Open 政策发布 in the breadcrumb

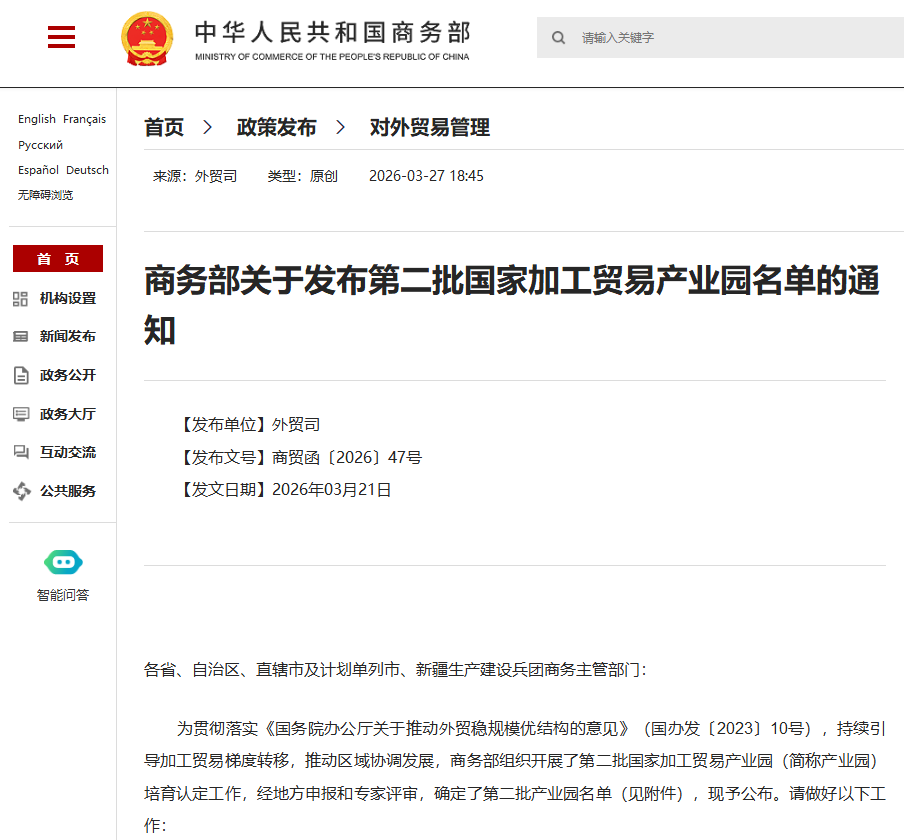click(276, 128)
